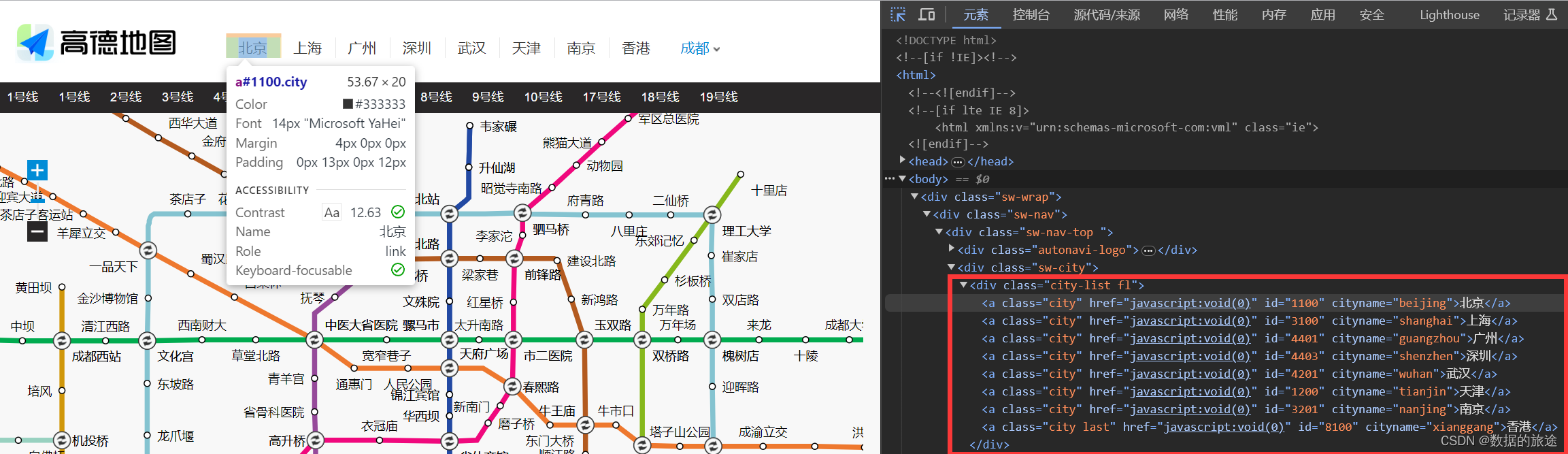This screenshot has height=454, width=1568.
Task: Toggle the device toolbar icon in DevTools
Action: tap(927, 14)
